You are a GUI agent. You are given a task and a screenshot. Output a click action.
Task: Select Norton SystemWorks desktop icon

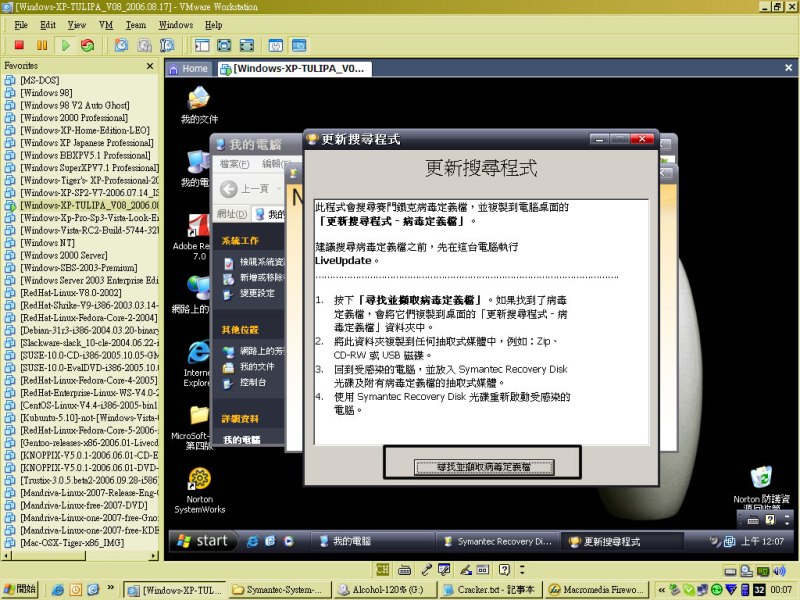199,490
